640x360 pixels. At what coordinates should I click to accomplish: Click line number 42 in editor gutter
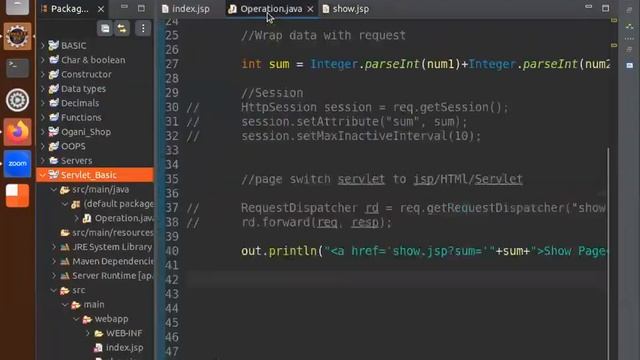(172, 280)
